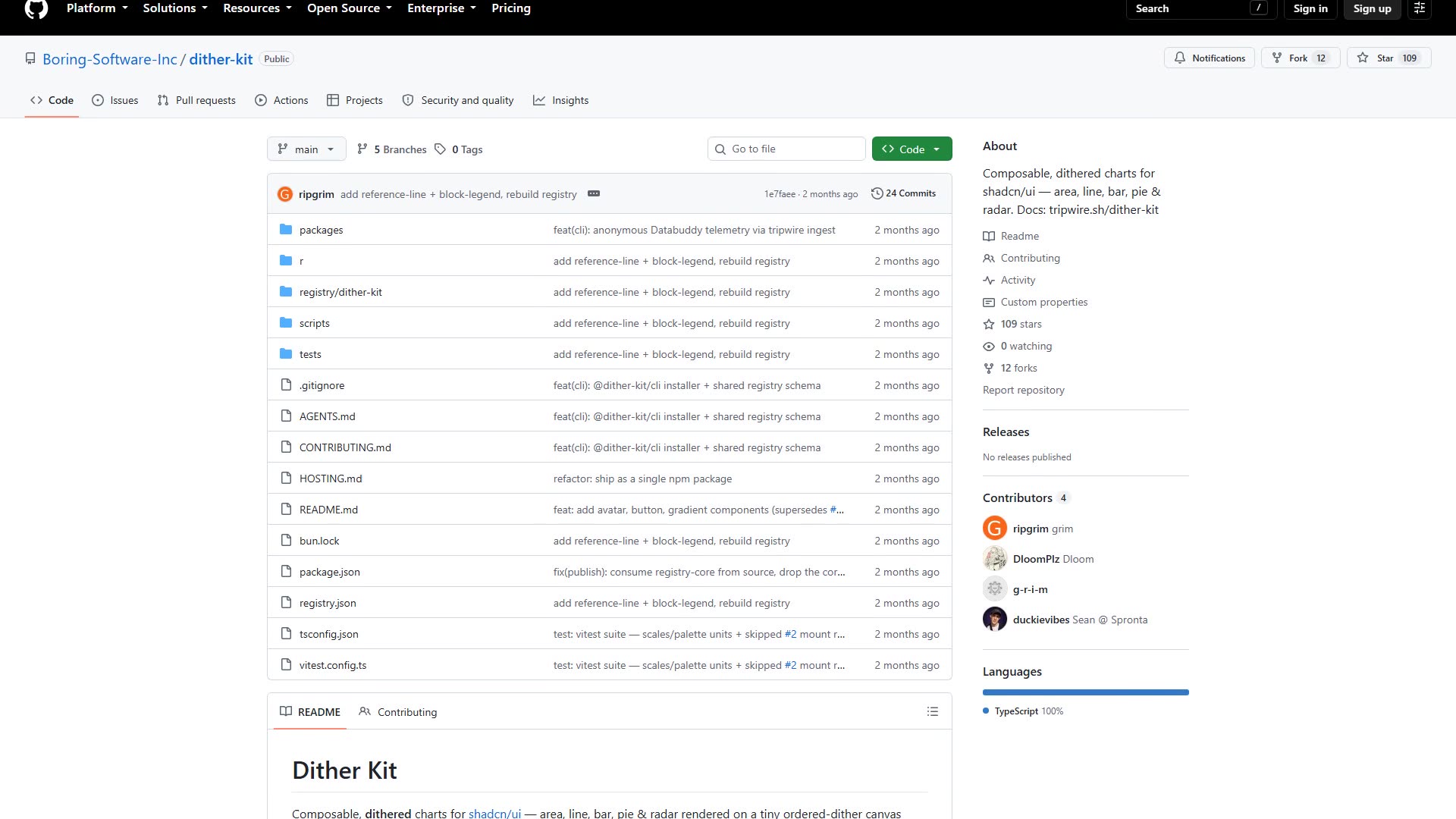1456x819 pixels.
Task: Click the ripgrim avatar in Contributors
Action: click(995, 528)
